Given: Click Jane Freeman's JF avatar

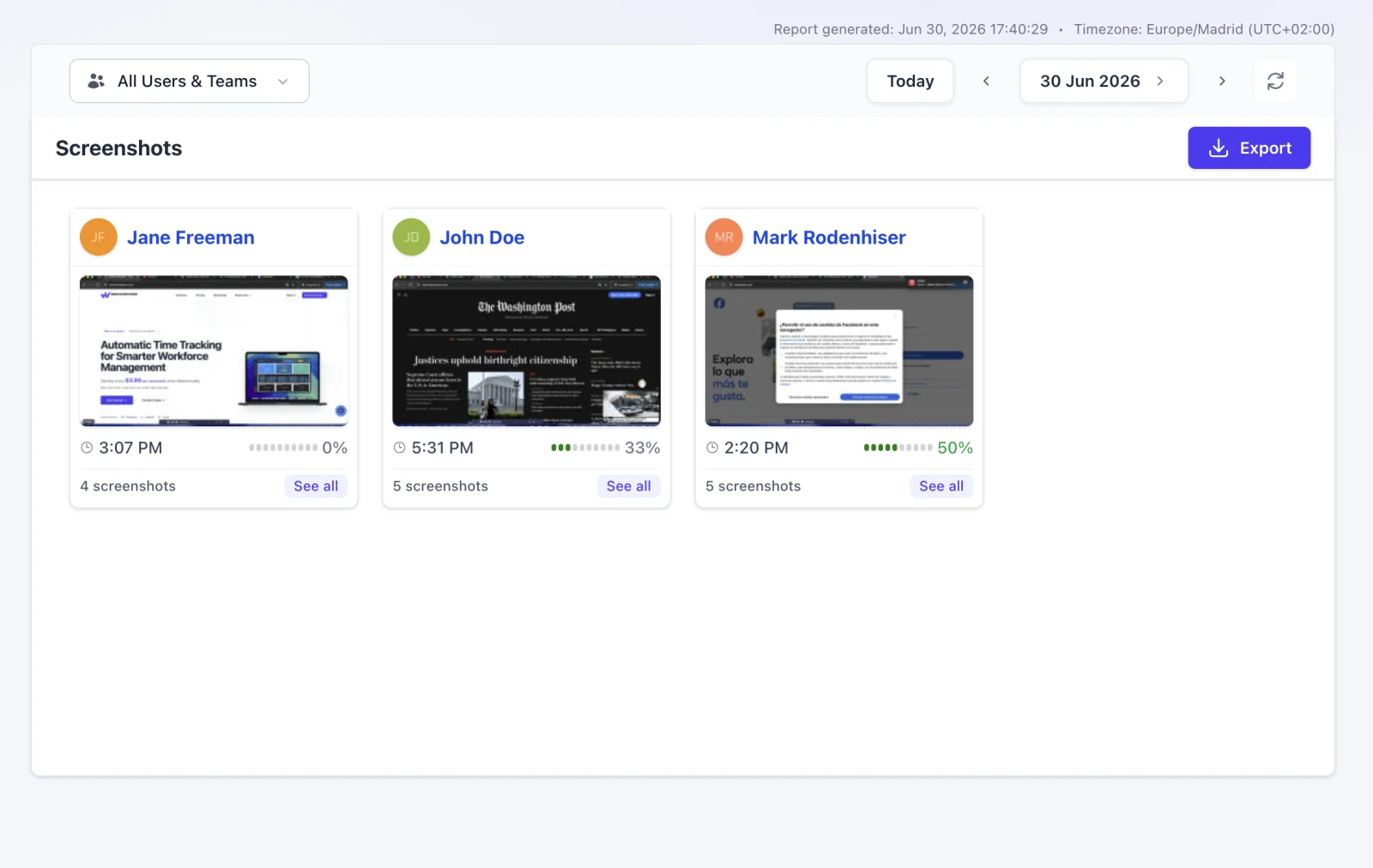Looking at the screenshot, I should [99, 238].
